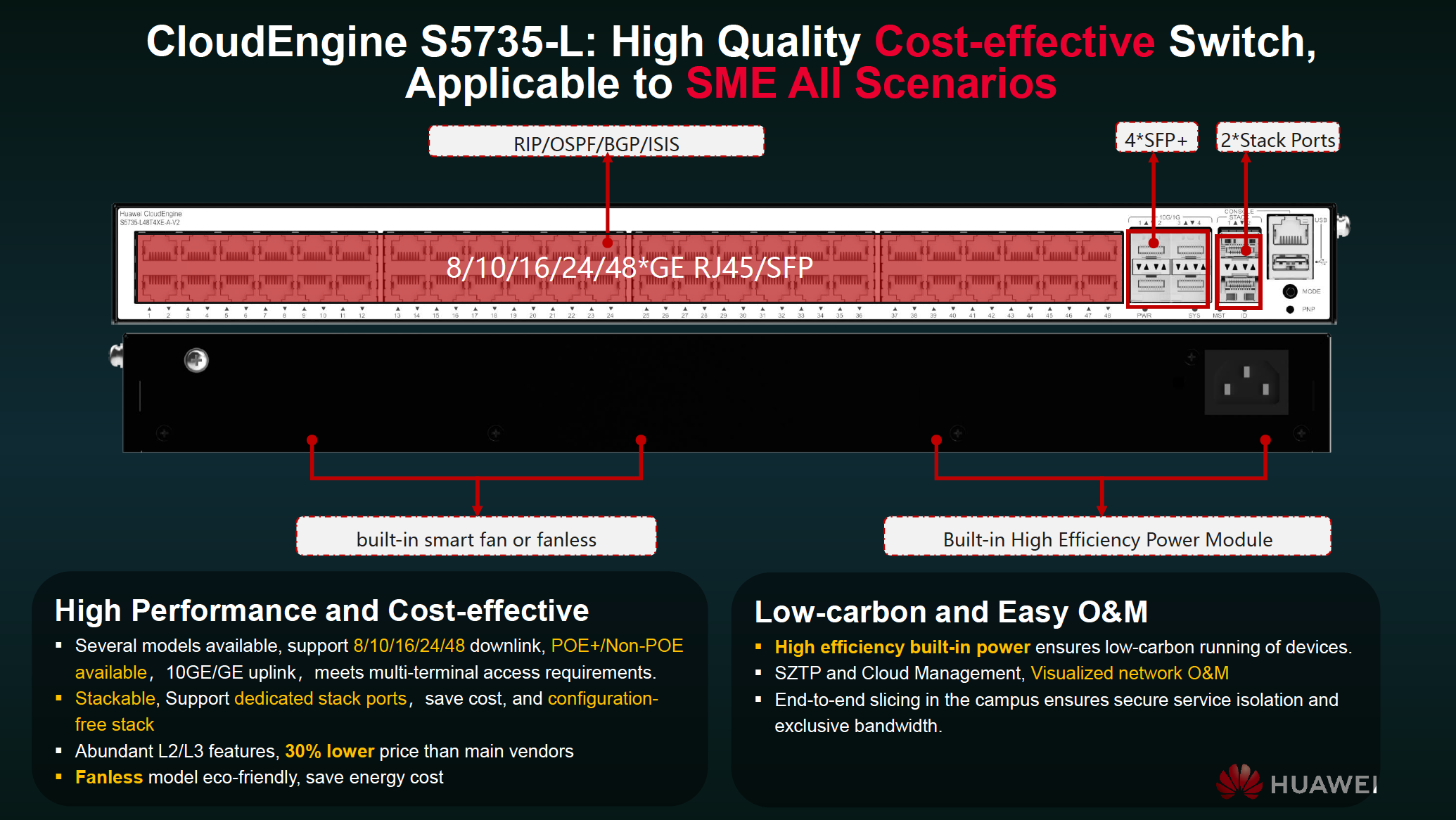Click Low-carbon and Easy O&M heading
1456x820 pixels.
pos(951,612)
